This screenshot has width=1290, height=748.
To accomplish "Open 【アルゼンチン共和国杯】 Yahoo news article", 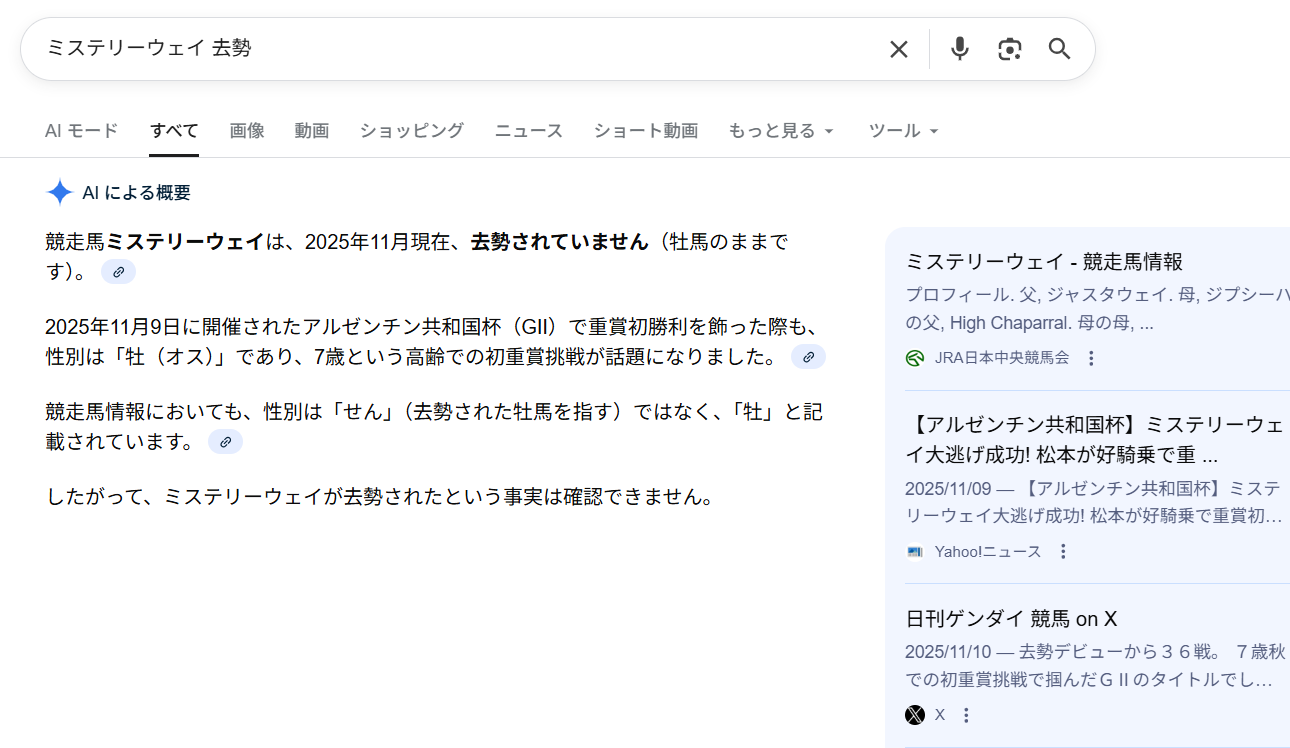I will tap(1094, 440).
